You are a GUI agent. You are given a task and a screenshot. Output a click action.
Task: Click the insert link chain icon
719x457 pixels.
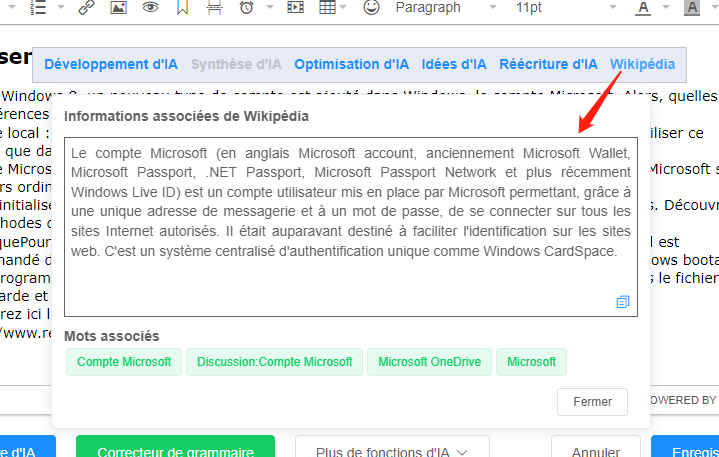[86, 7]
